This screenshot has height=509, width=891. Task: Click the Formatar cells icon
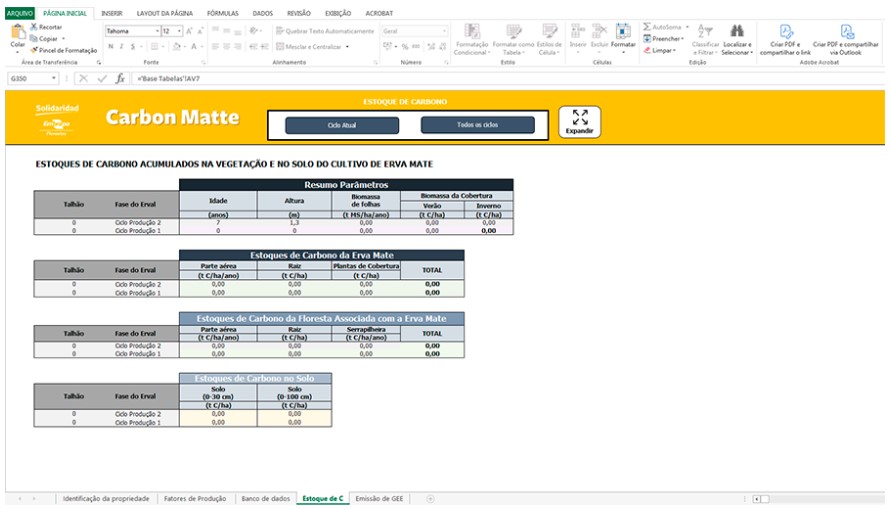coord(623,31)
